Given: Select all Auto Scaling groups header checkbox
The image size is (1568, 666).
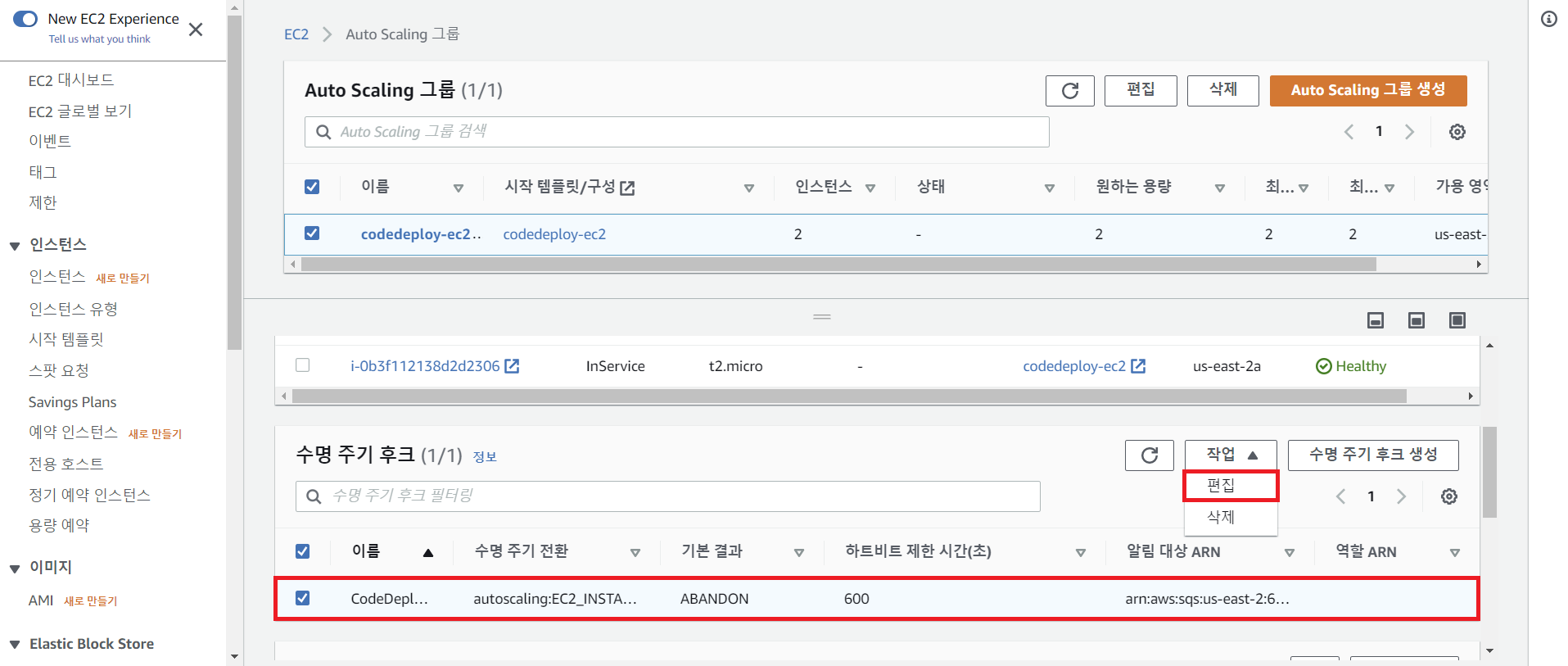Looking at the screenshot, I should (312, 187).
